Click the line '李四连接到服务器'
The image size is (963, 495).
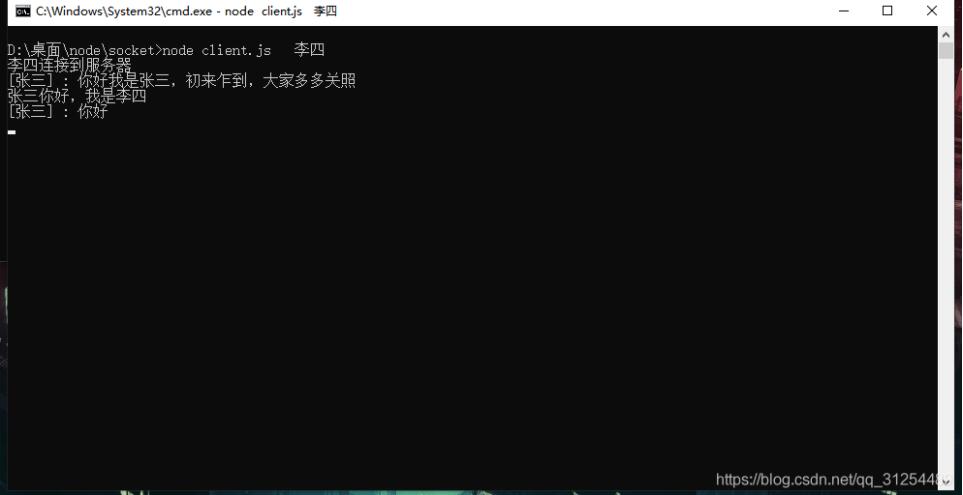pyautogui.click(x=69, y=65)
